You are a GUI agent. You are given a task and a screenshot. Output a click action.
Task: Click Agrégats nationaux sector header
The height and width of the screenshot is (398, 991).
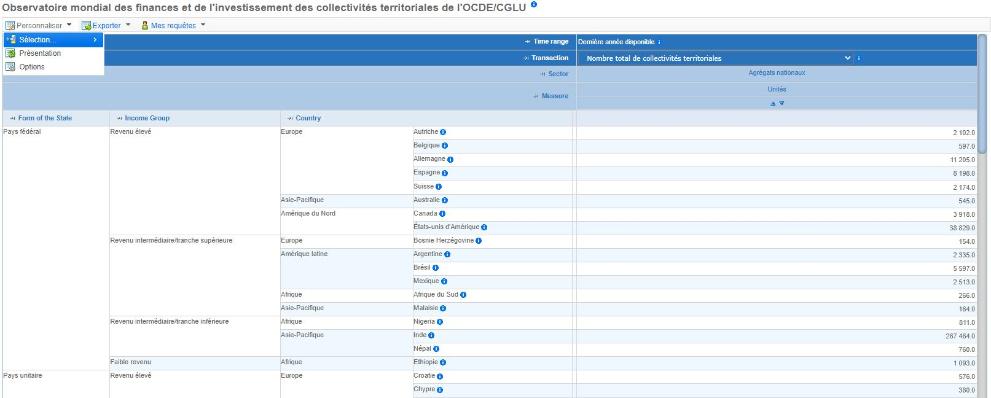pyautogui.click(x=777, y=73)
